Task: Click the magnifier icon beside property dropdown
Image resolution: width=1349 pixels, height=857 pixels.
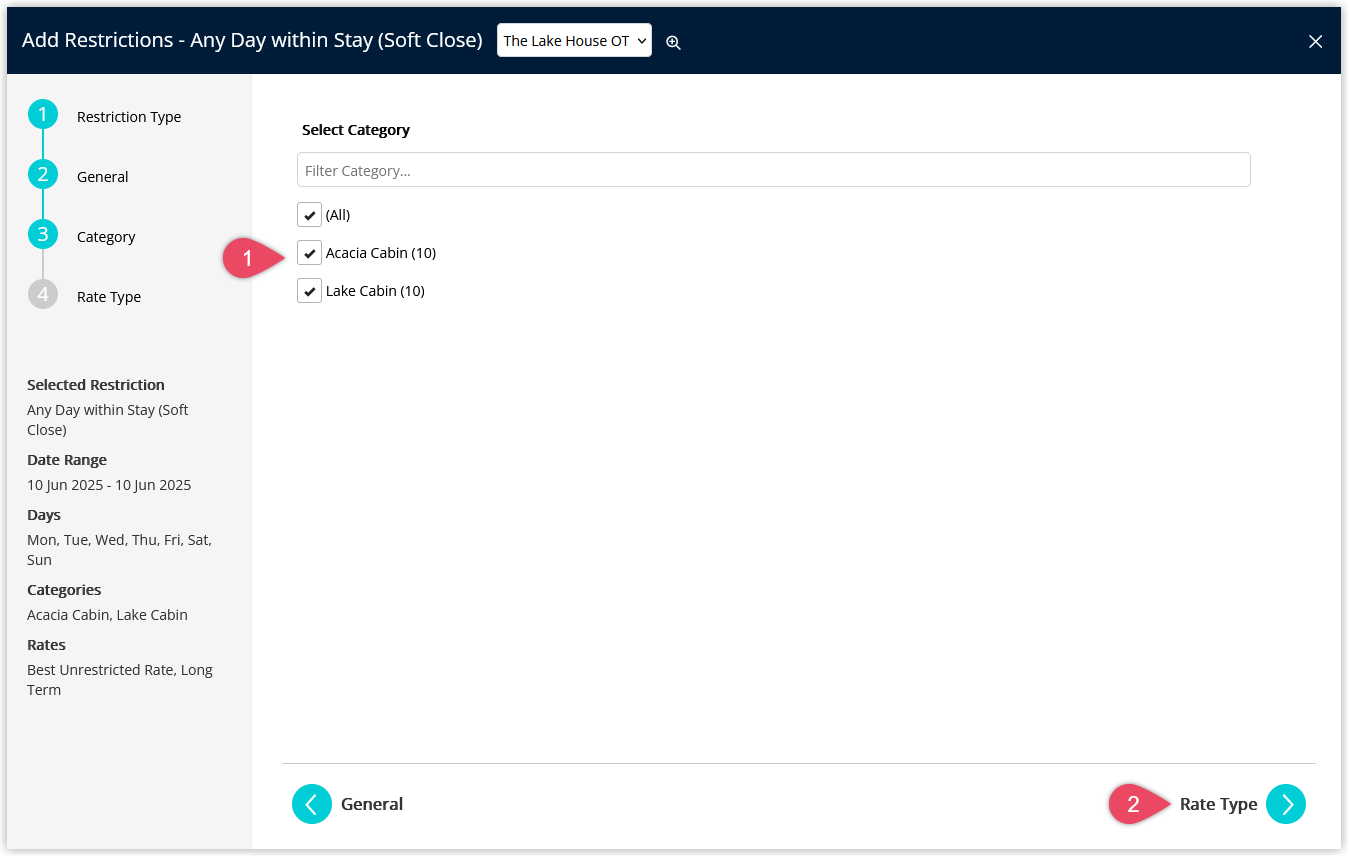Action: coord(674,42)
